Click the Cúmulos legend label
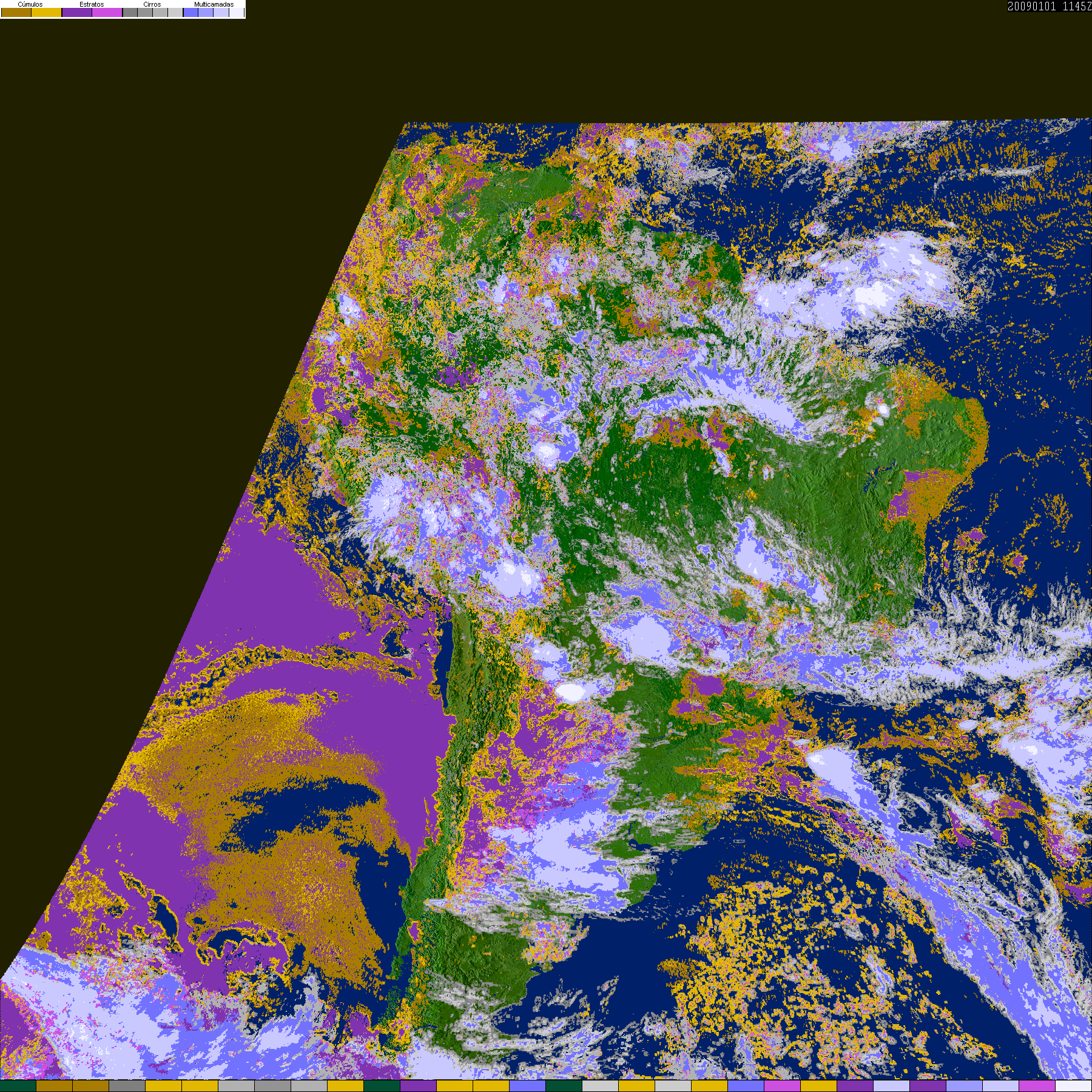The width and height of the screenshot is (1092, 1092). 30,4
